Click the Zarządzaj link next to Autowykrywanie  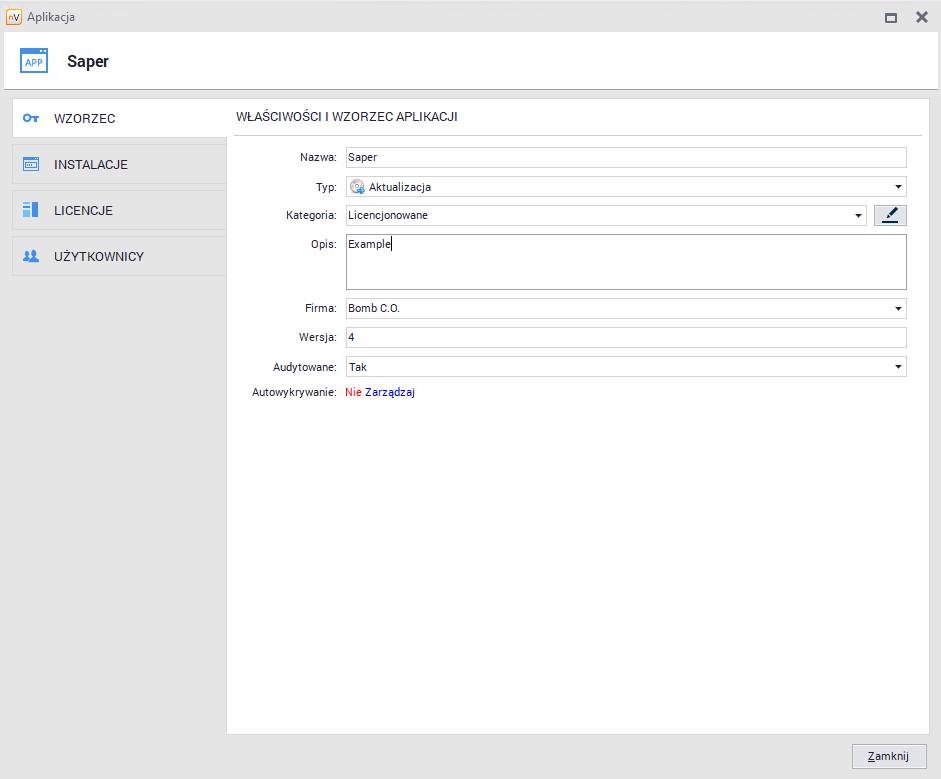(390, 393)
